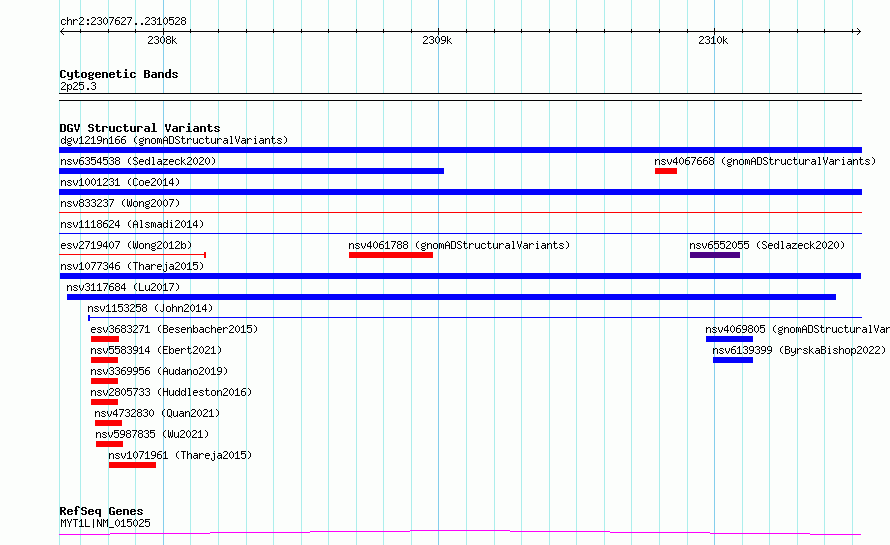The image size is (890, 545).
Task: Click the red bar under nsv4732830
Action: point(108,423)
